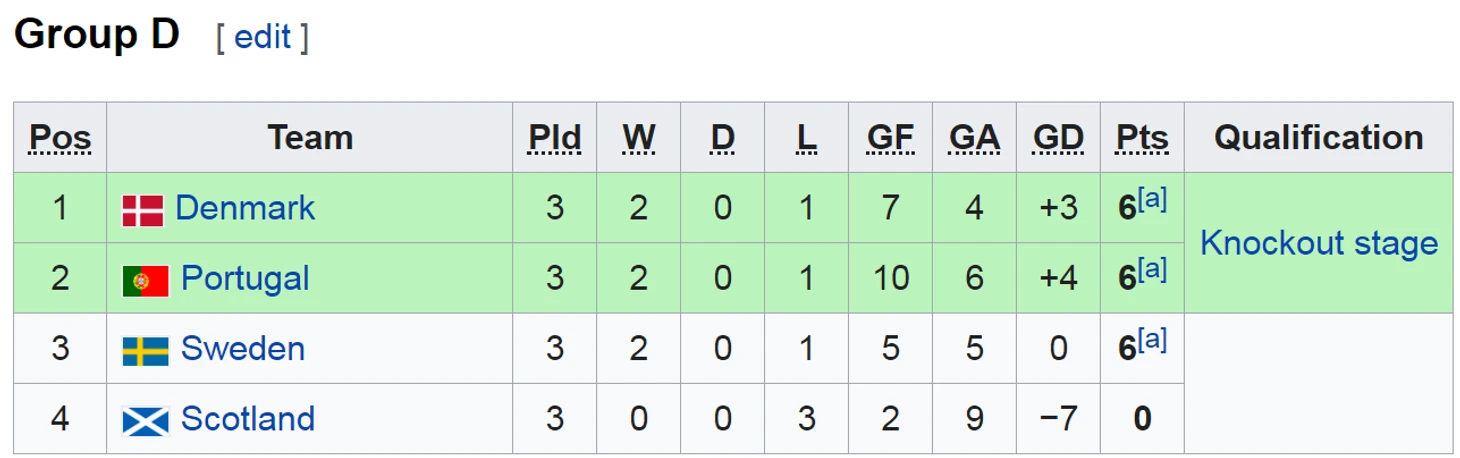Follow the Knockout stage link
The width and height of the screenshot is (1460, 458).
pyautogui.click(x=1319, y=243)
